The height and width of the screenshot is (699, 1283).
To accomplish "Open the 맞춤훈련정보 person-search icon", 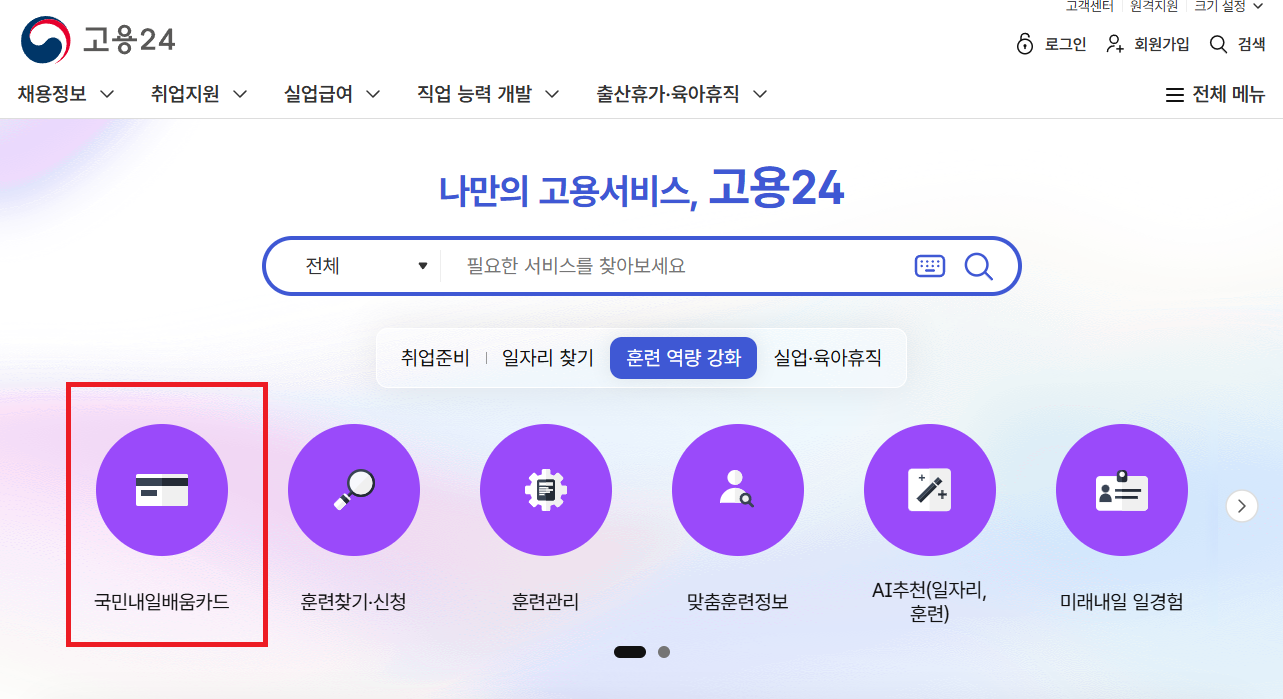I will click(x=738, y=490).
